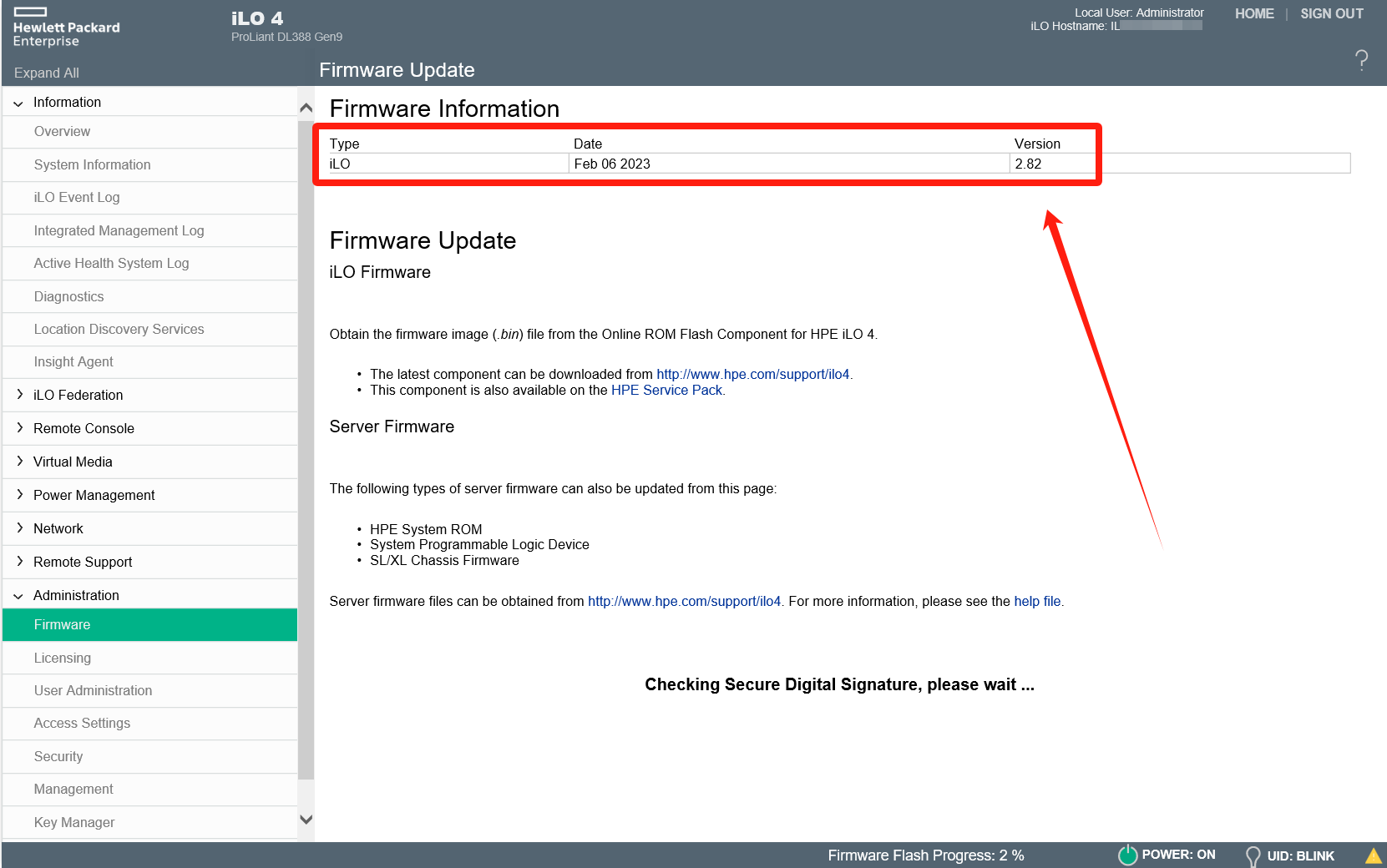Click the help file link
The image size is (1387, 868).
click(x=1037, y=602)
